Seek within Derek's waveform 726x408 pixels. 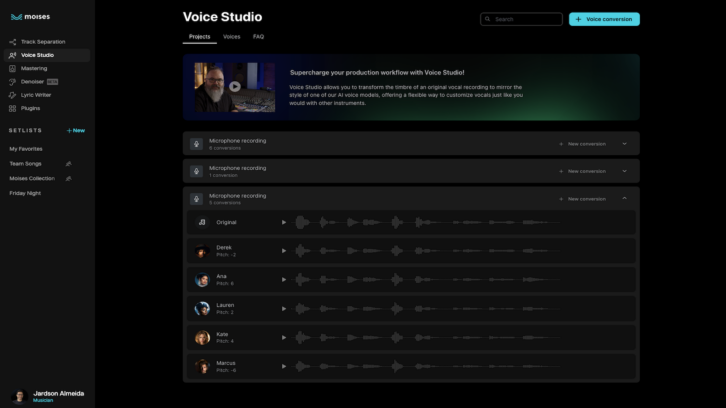[427, 251]
